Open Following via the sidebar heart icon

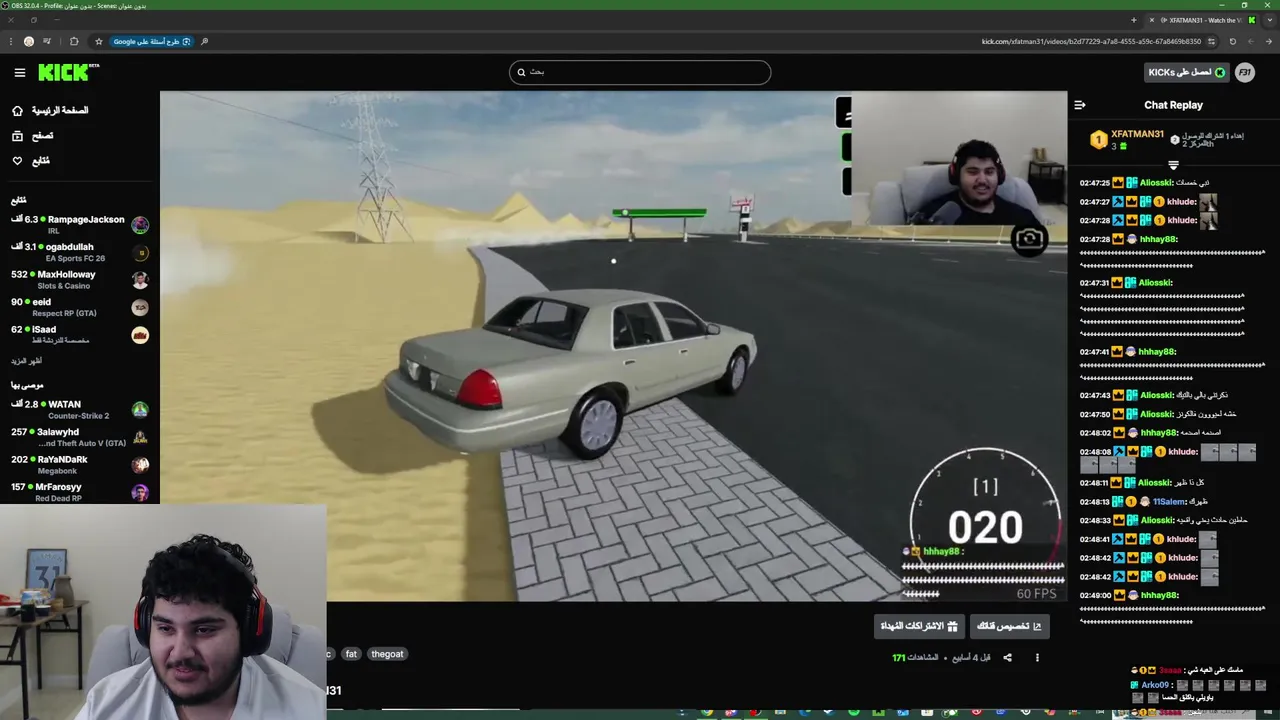click(x=17, y=161)
